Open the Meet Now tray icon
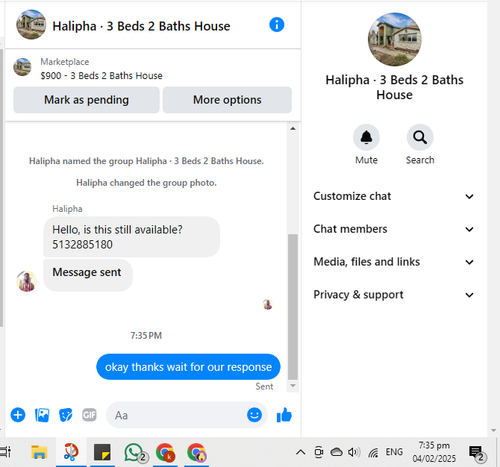Image resolution: width=500 pixels, height=467 pixels. tap(319, 452)
